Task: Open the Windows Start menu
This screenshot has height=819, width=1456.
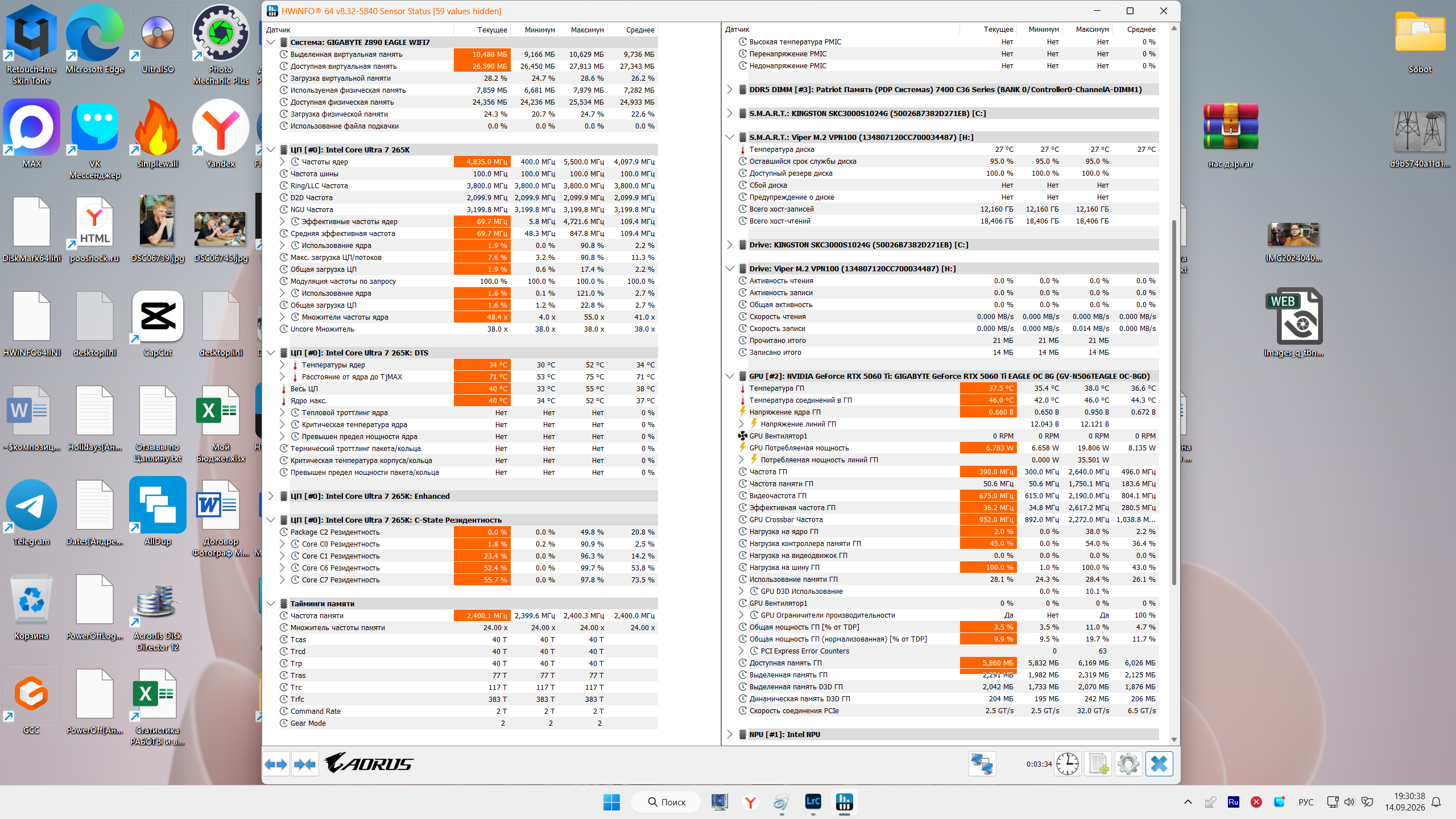Action: point(611,802)
